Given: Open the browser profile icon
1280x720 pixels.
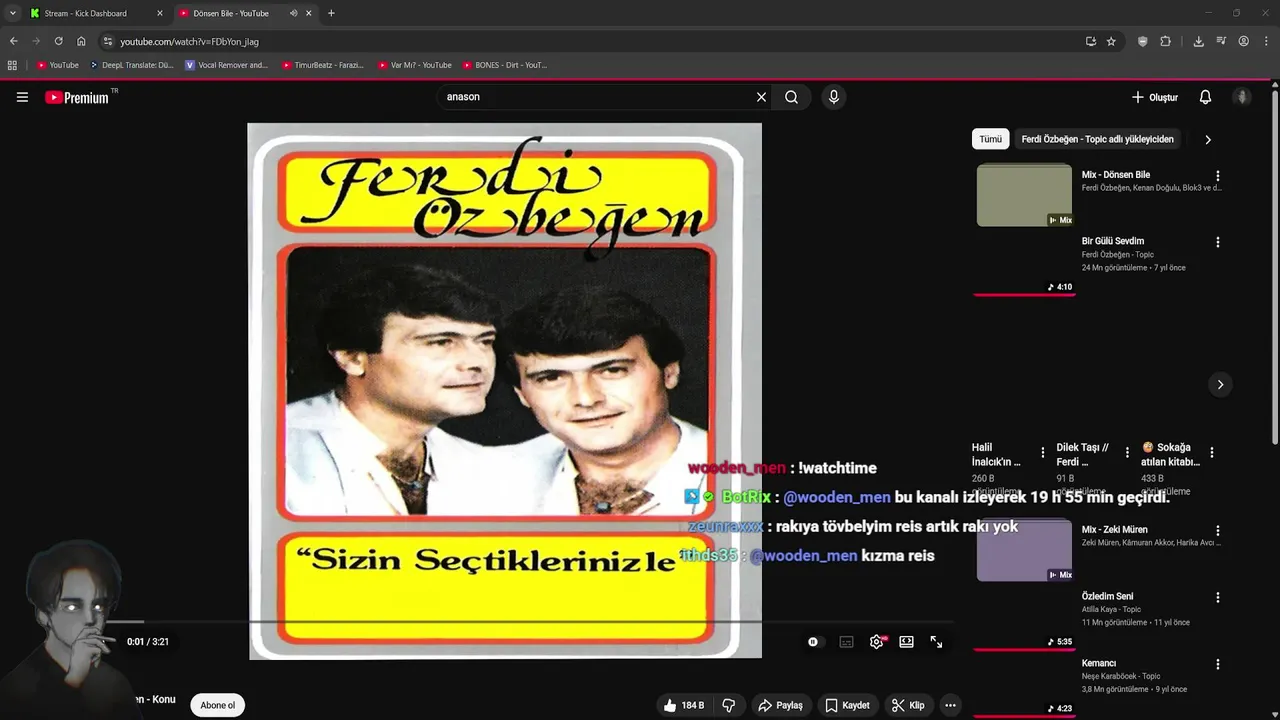Looking at the screenshot, I should (1243, 41).
